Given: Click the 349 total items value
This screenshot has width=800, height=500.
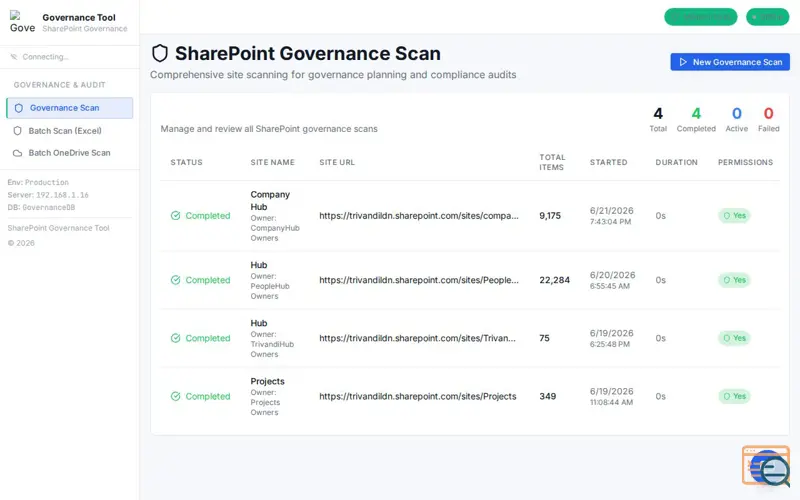Looking at the screenshot, I should pos(547,396).
